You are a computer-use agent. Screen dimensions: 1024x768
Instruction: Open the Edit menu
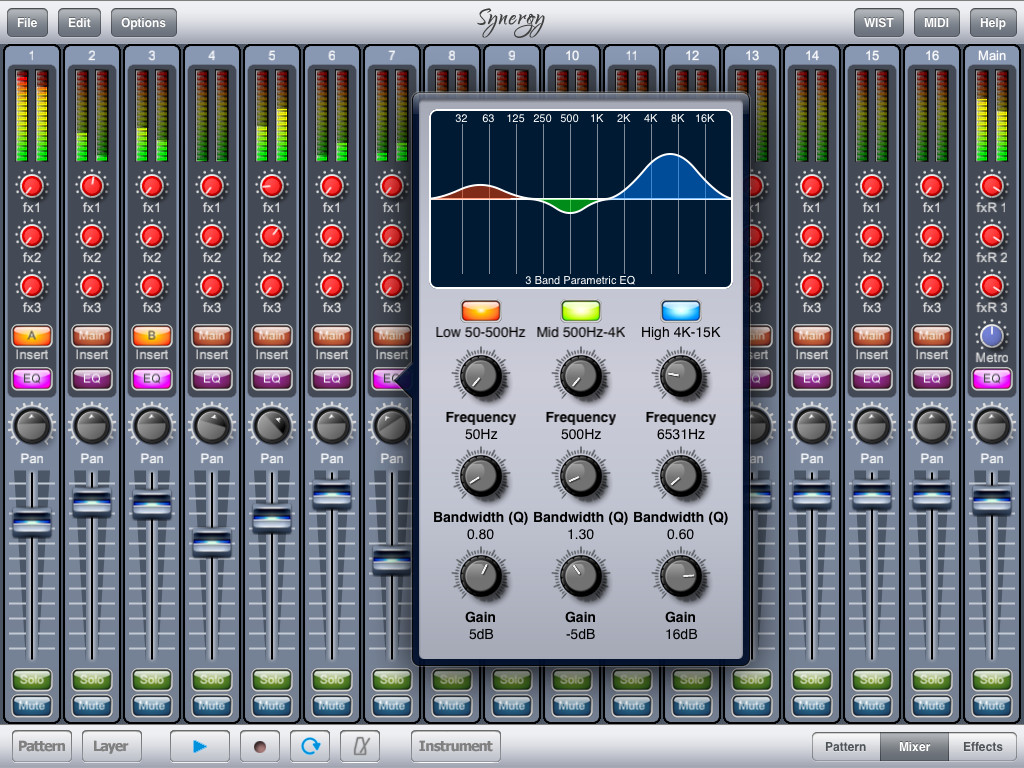[79, 23]
